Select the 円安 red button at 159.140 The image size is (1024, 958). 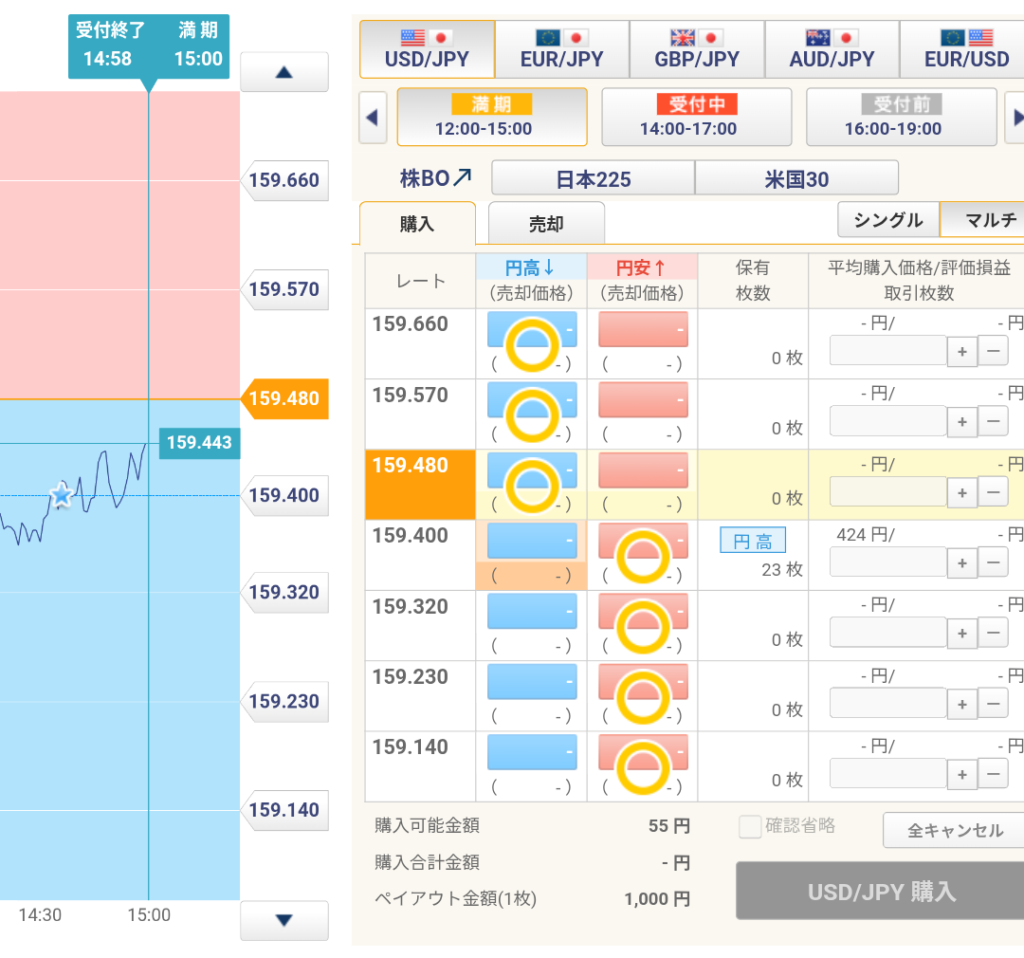pyautogui.click(x=642, y=753)
